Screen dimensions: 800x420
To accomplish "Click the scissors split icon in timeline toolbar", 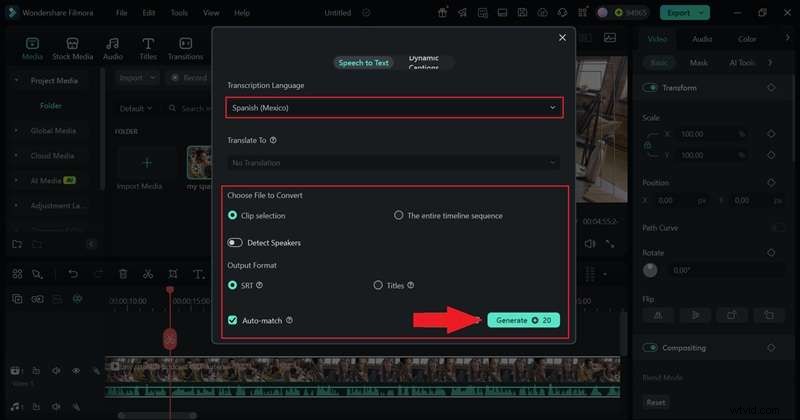I will (148, 274).
